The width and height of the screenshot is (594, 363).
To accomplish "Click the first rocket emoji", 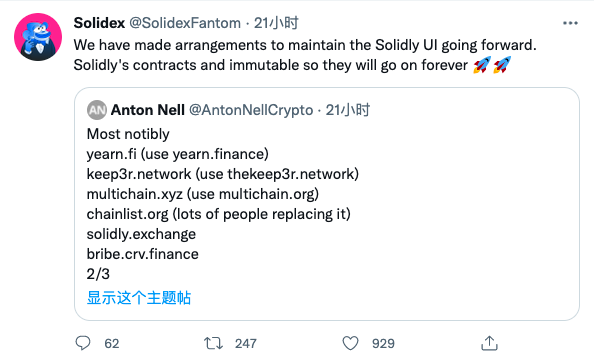I will [482, 65].
